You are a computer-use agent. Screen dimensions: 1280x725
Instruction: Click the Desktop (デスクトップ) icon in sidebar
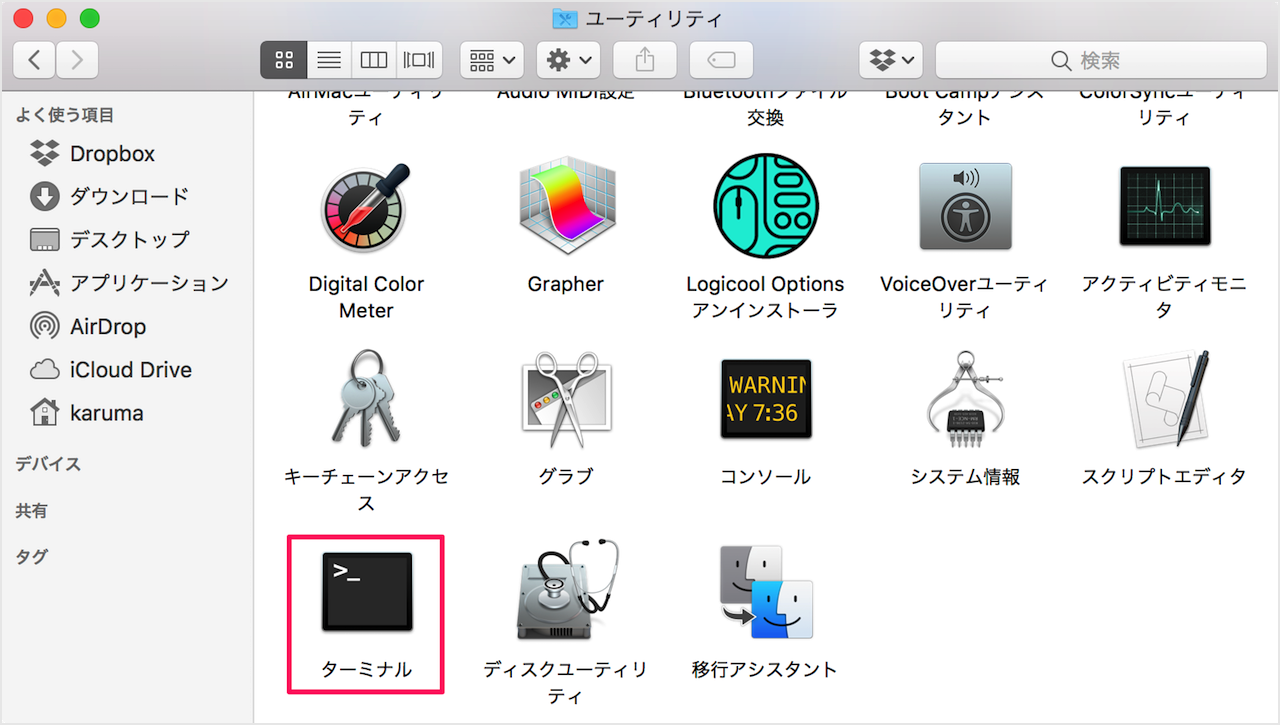pos(45,240)
